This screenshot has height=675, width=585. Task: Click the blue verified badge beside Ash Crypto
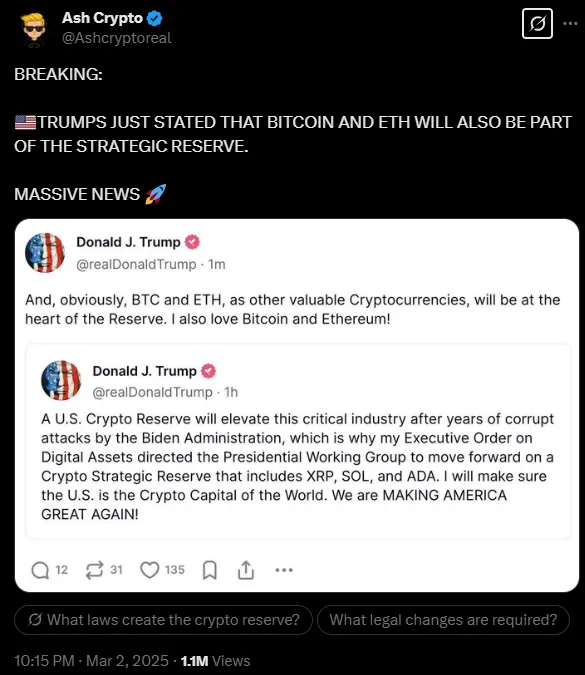[x=155, y=18]
